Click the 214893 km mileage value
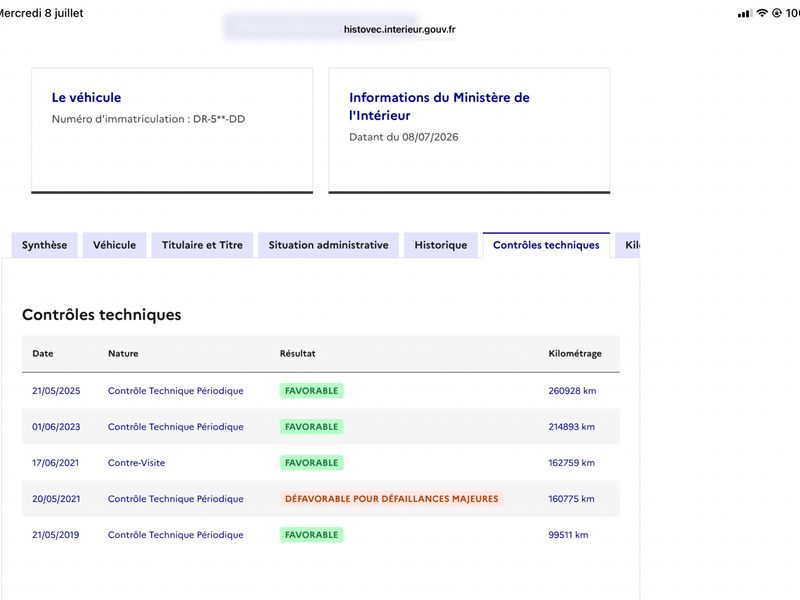This screenshot has width=800, height=600. (572, 427)
